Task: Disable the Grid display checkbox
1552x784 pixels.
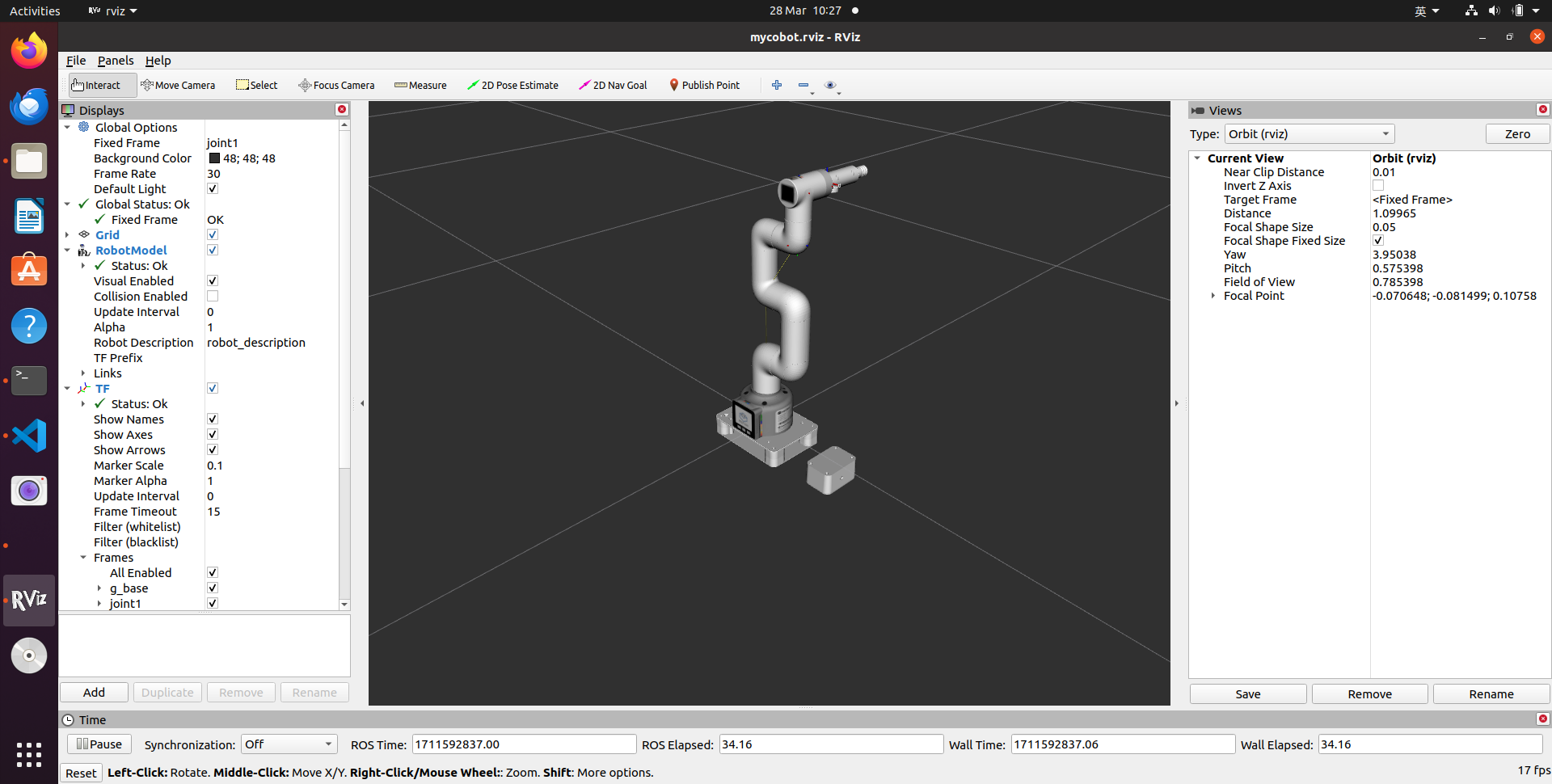Action: (213, 234)
